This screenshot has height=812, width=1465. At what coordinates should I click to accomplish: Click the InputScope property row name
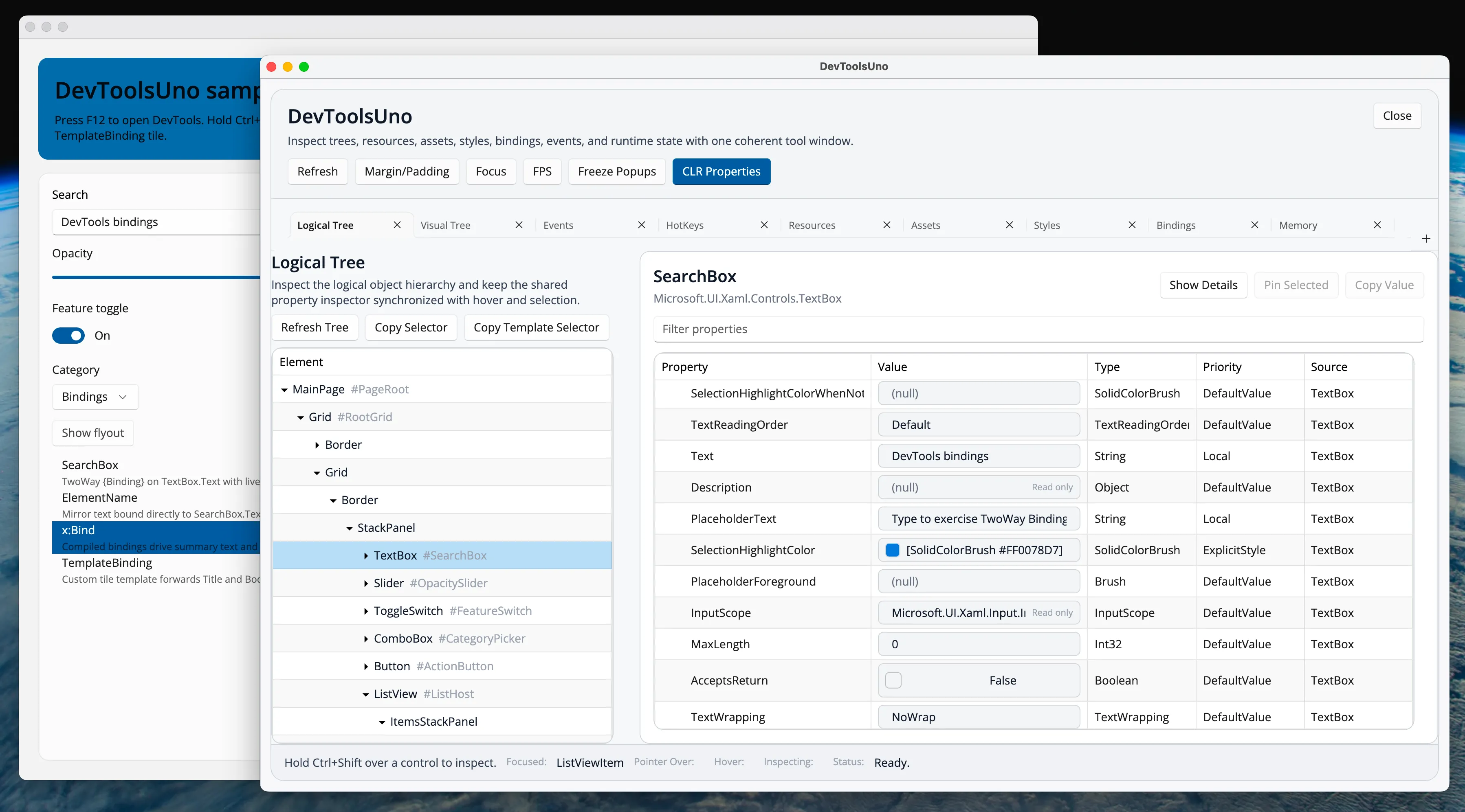(x=721, y=613)
